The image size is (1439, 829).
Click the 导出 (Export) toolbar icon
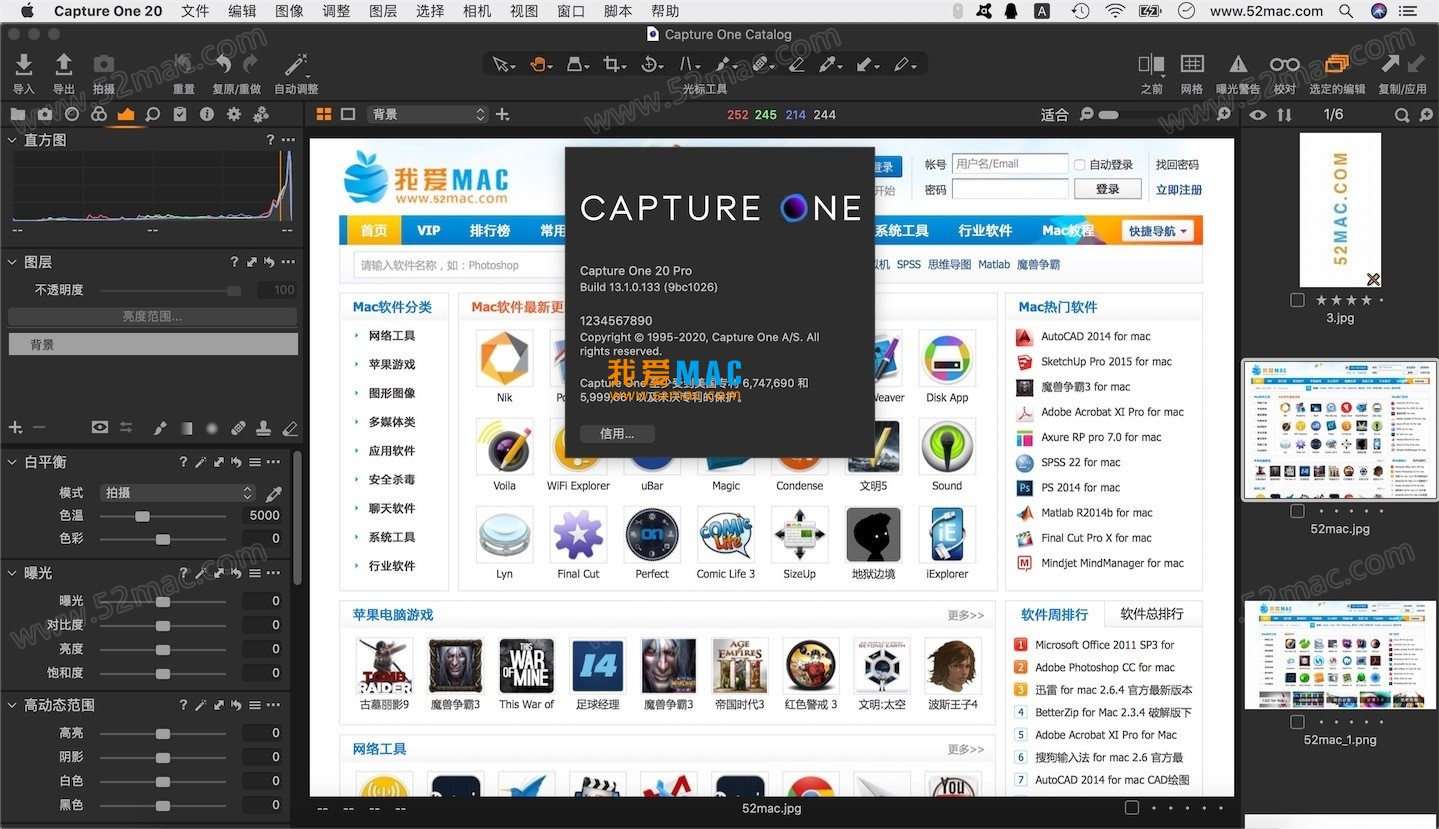pos(63,65)
